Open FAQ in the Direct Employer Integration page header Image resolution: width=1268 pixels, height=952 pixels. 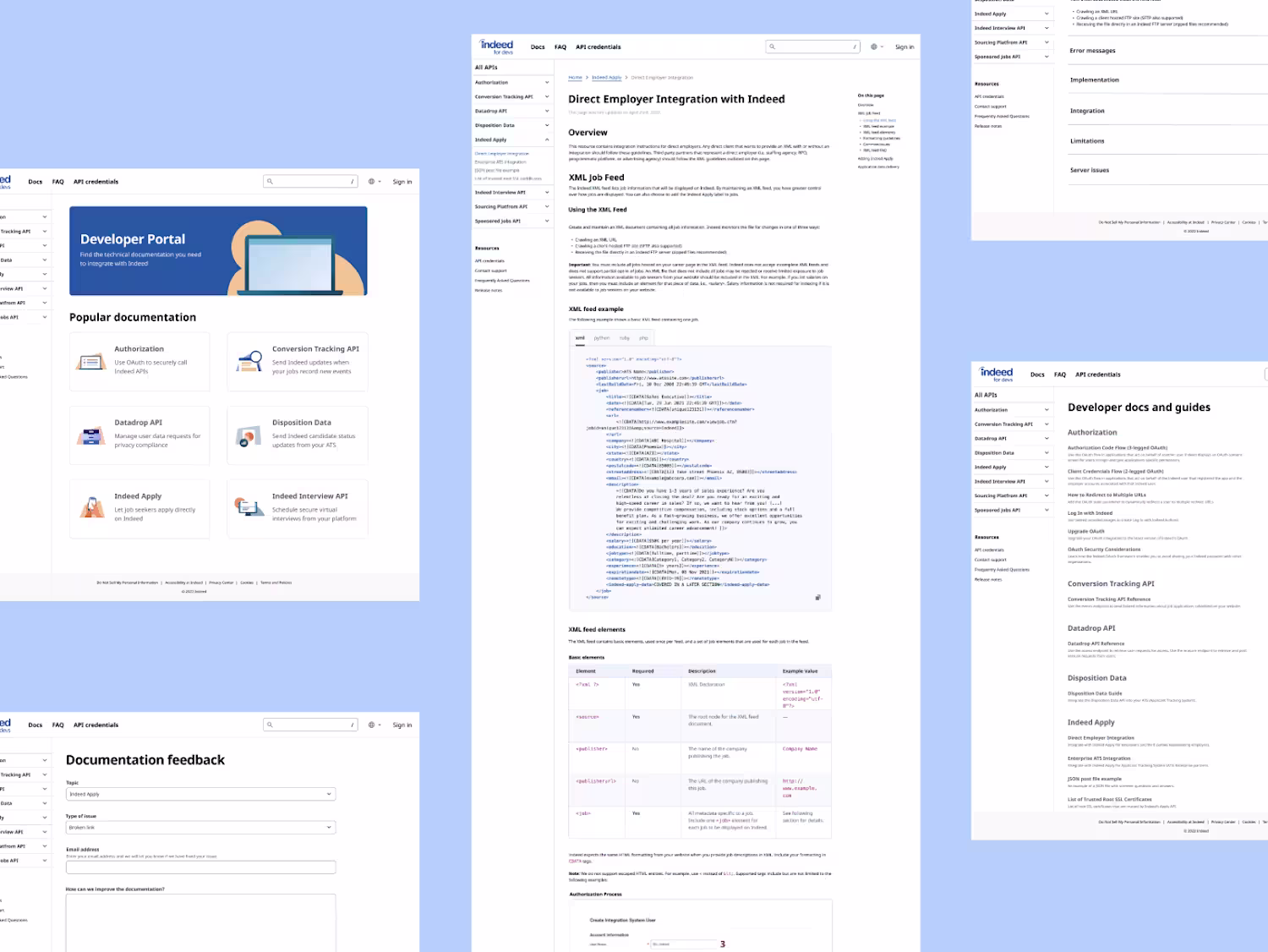560,47
